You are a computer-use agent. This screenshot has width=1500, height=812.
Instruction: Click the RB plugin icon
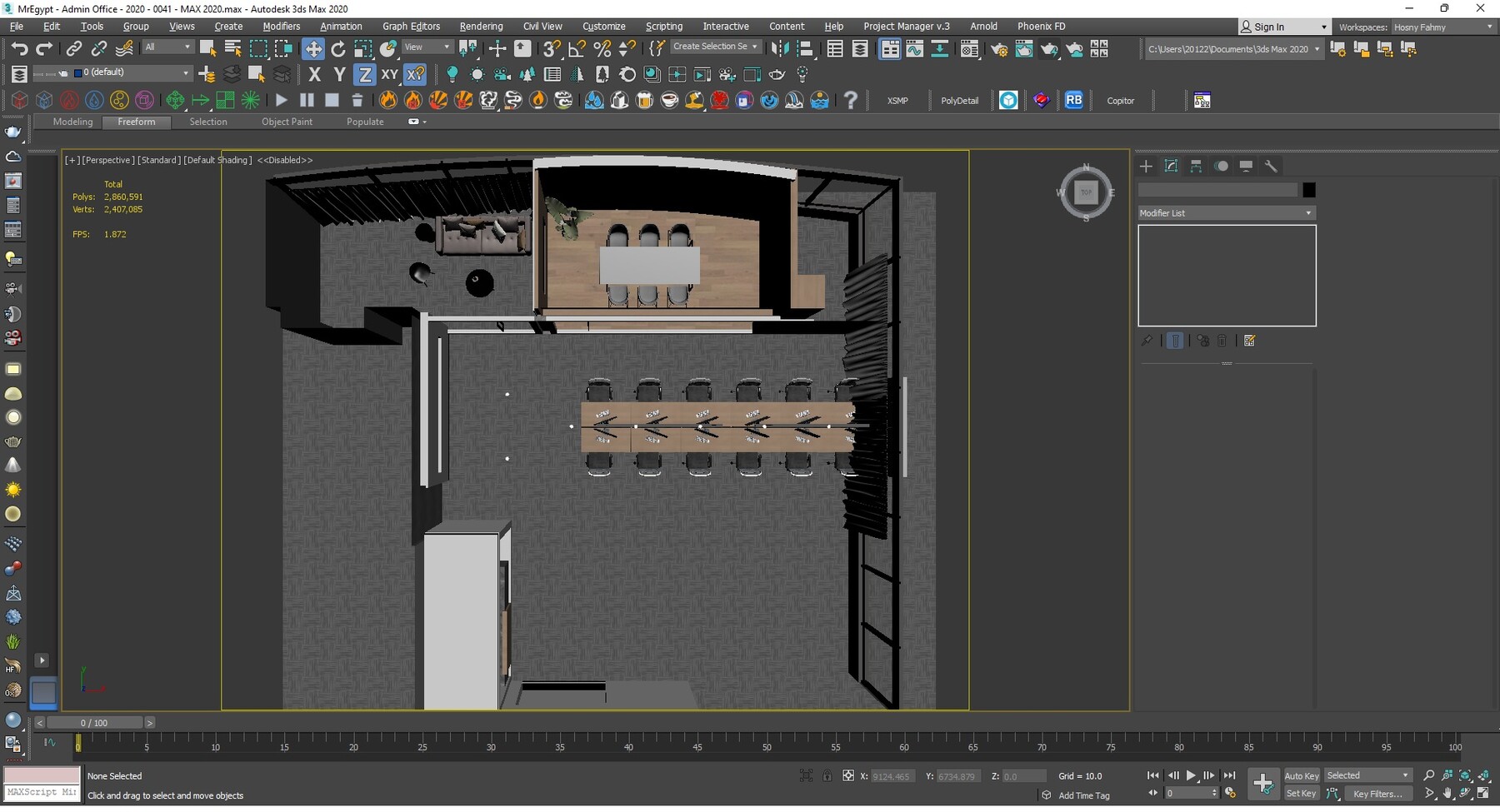pos(1073,101)
